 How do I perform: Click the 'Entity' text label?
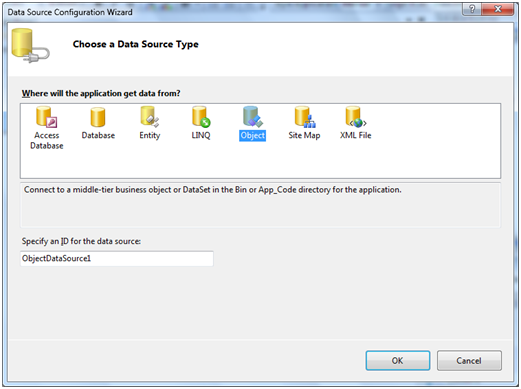150,135
